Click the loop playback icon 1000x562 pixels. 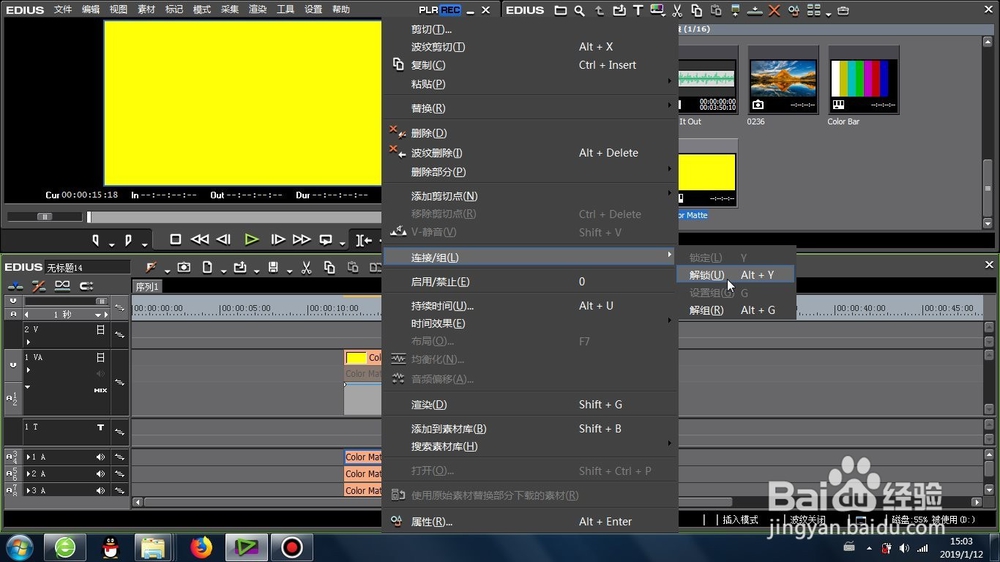click(326, 240)
